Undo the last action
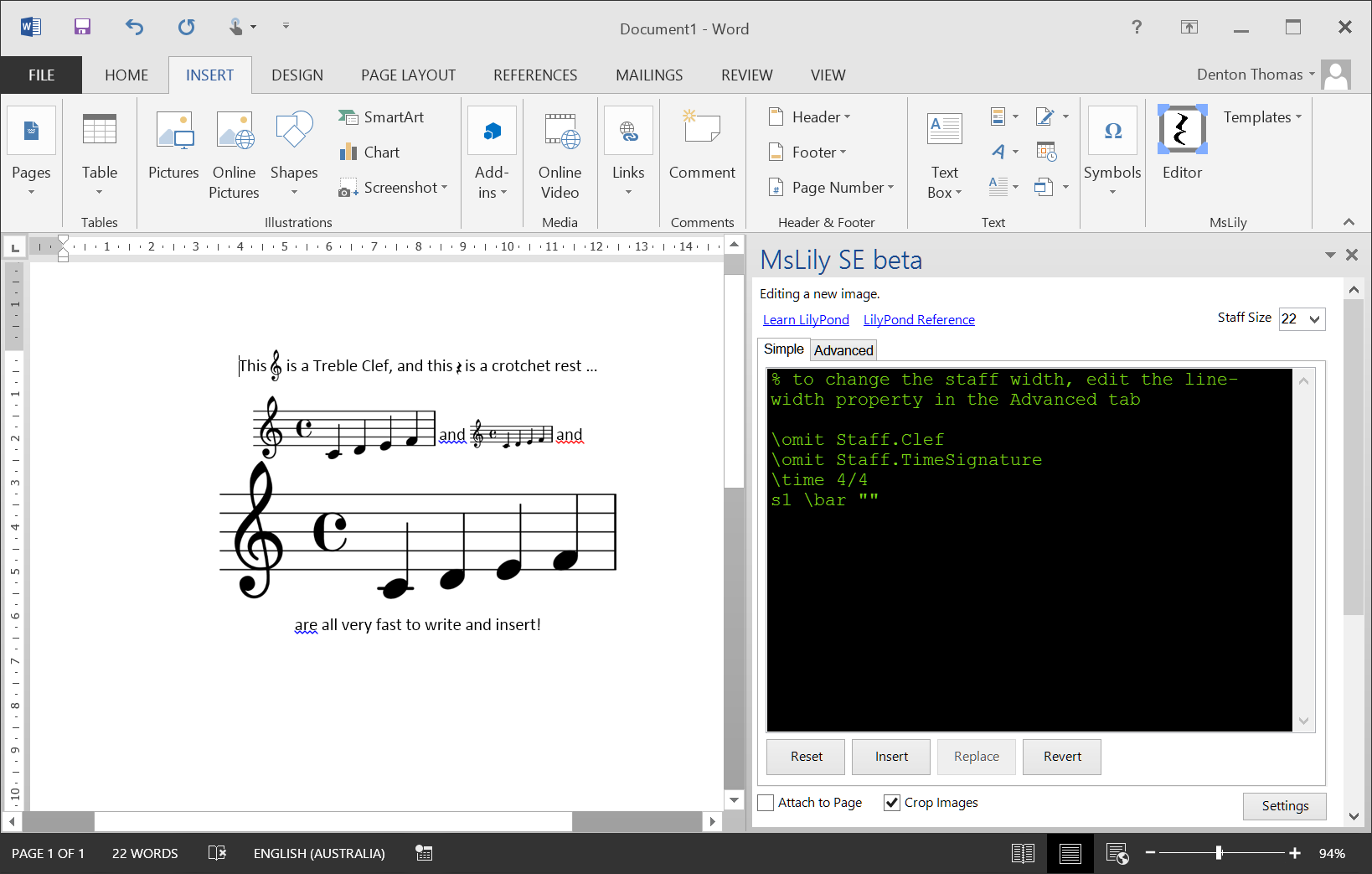 coord(134,27)
